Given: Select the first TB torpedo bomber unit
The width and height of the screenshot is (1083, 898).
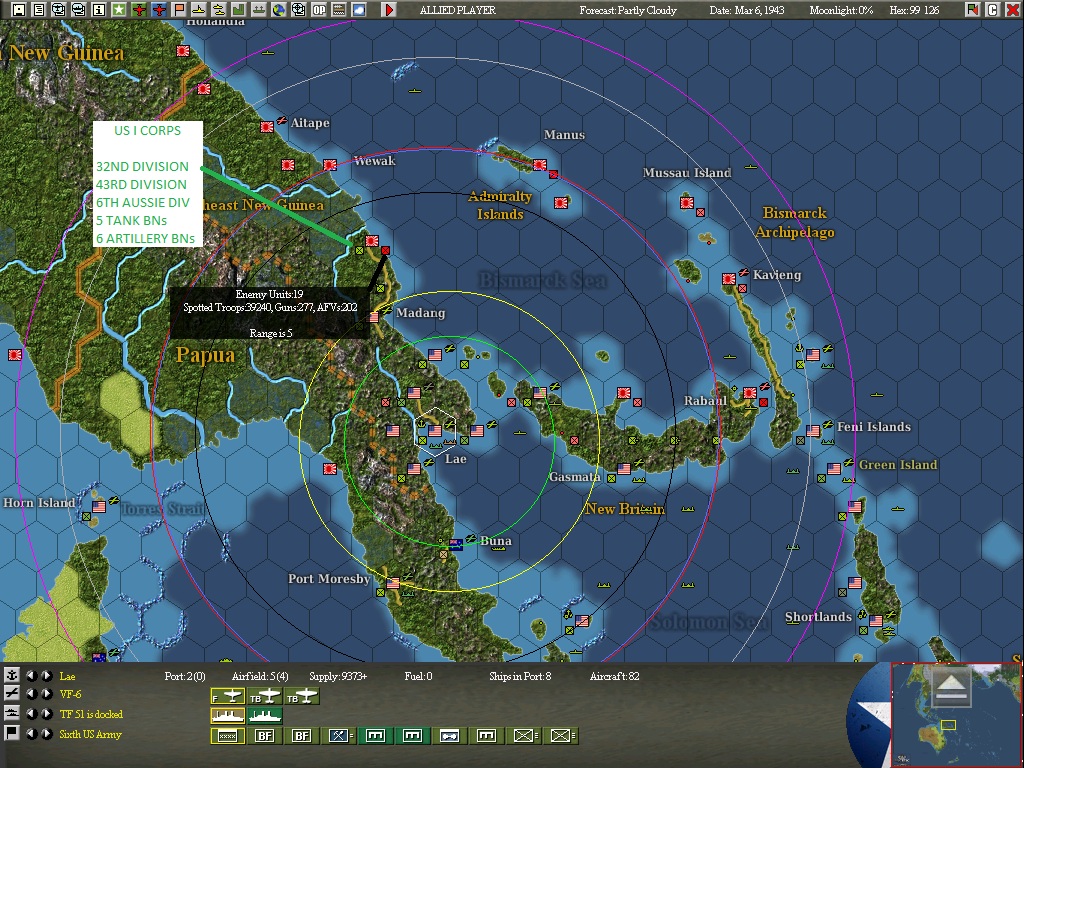Looking at the screenshot, I should (x=265, y=696).
